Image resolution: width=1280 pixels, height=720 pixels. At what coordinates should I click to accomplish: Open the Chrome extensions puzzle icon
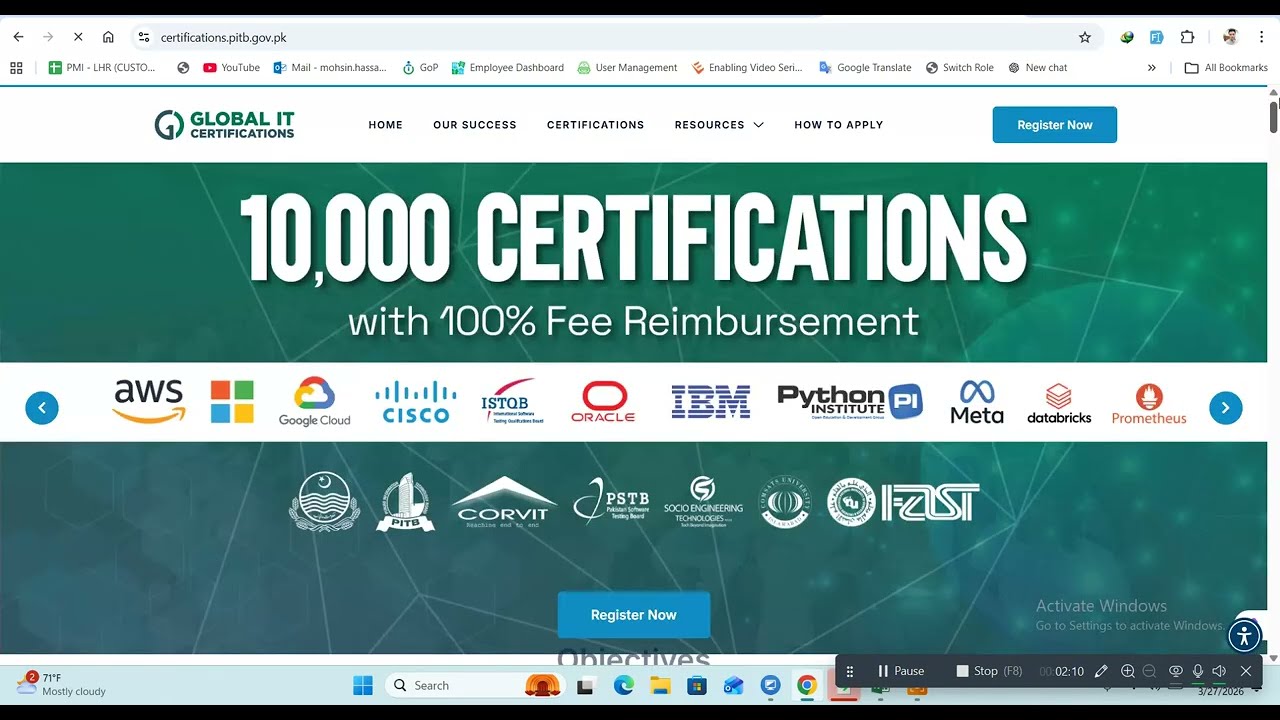pos(1187,37)
